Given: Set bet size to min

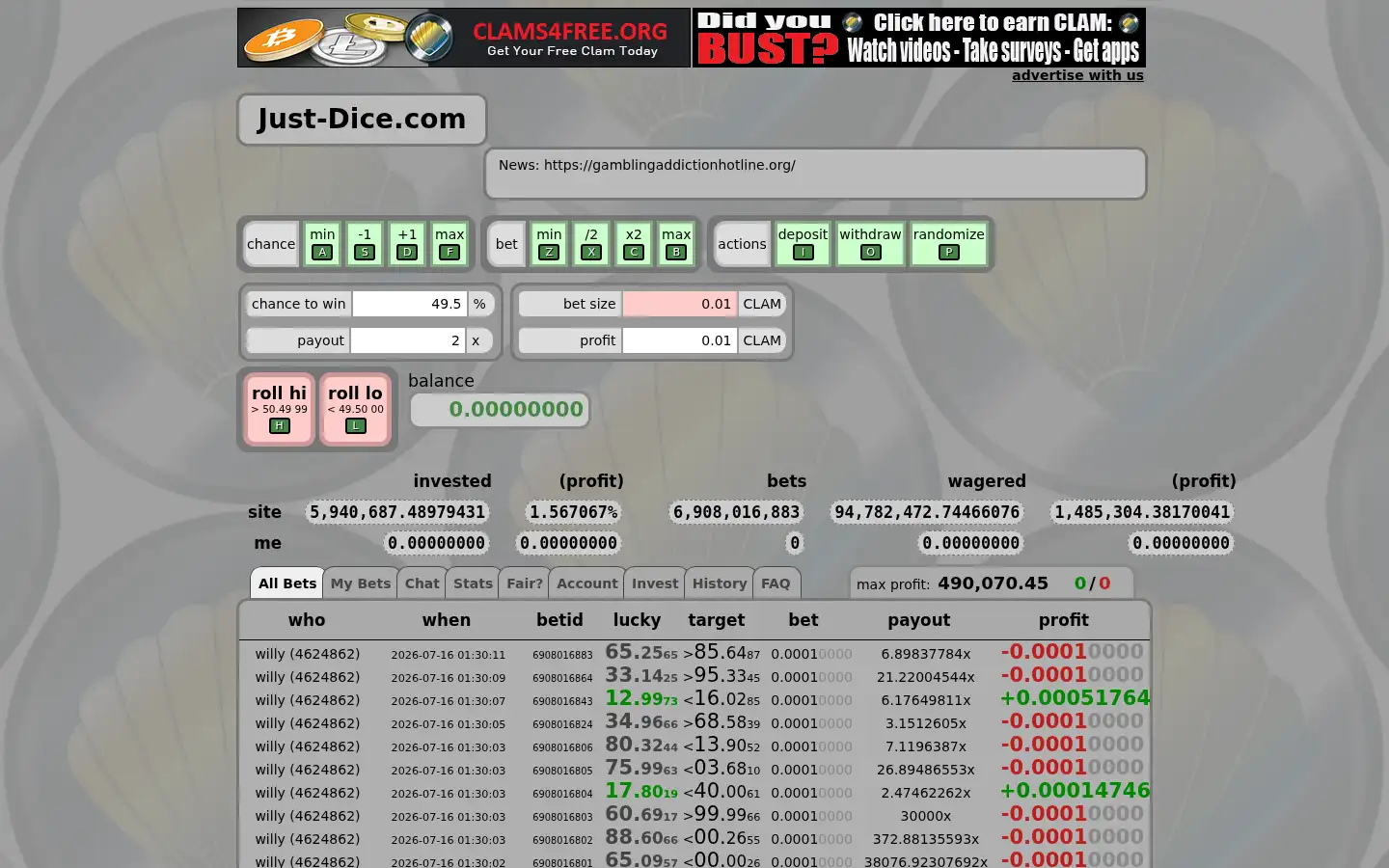Looking at the screenshot, I should [x=549, y=244].
